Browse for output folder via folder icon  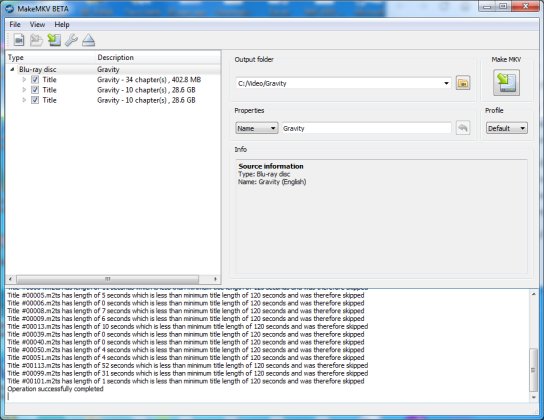463,83
